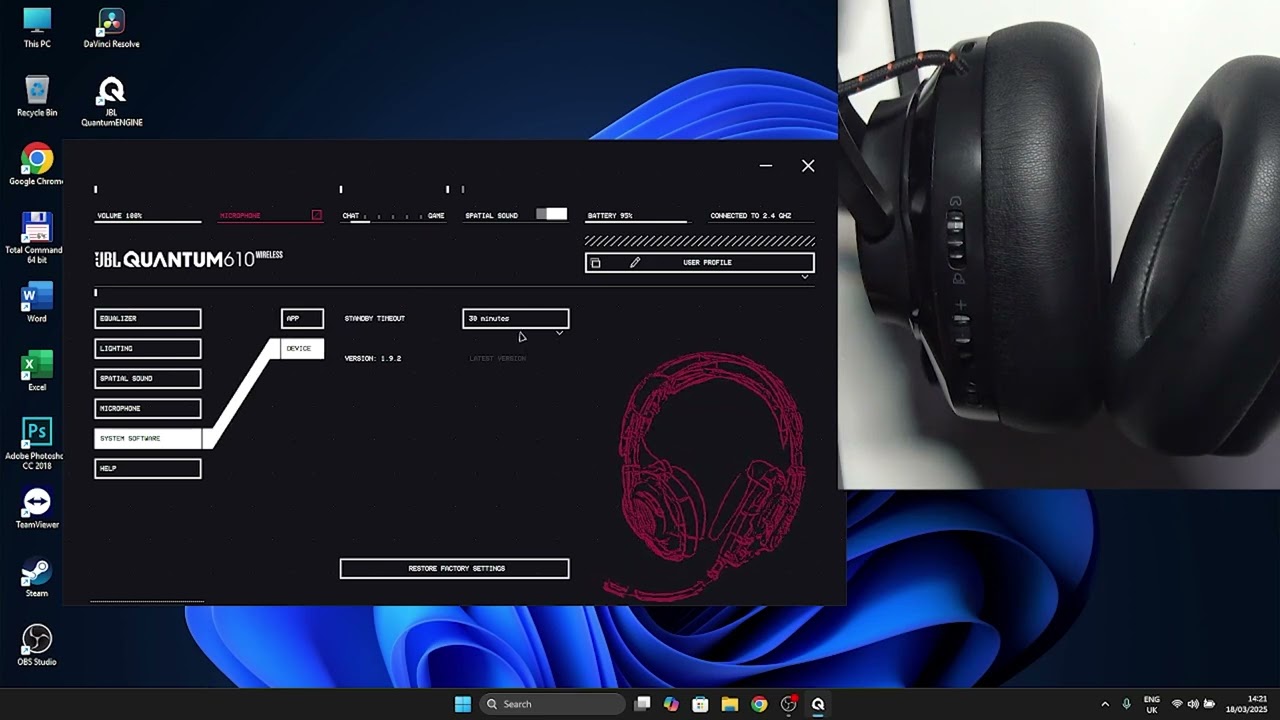Image resolution: width=1280 pixels, height=720 pixels.
Task: Open the Spatial Sound menu item in the sidebar
Action: [148, 379]
